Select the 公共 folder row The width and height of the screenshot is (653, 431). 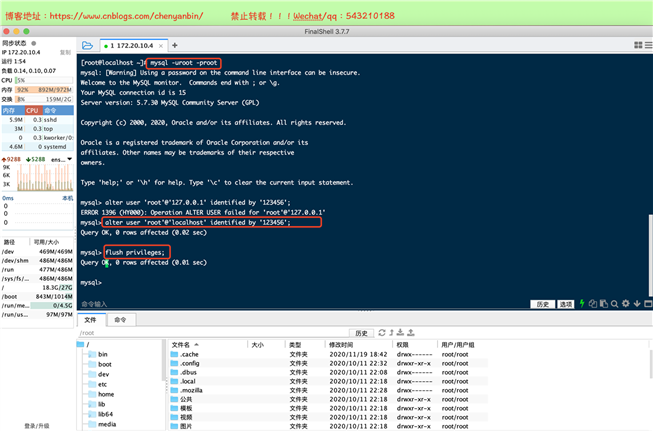point(329,399)
